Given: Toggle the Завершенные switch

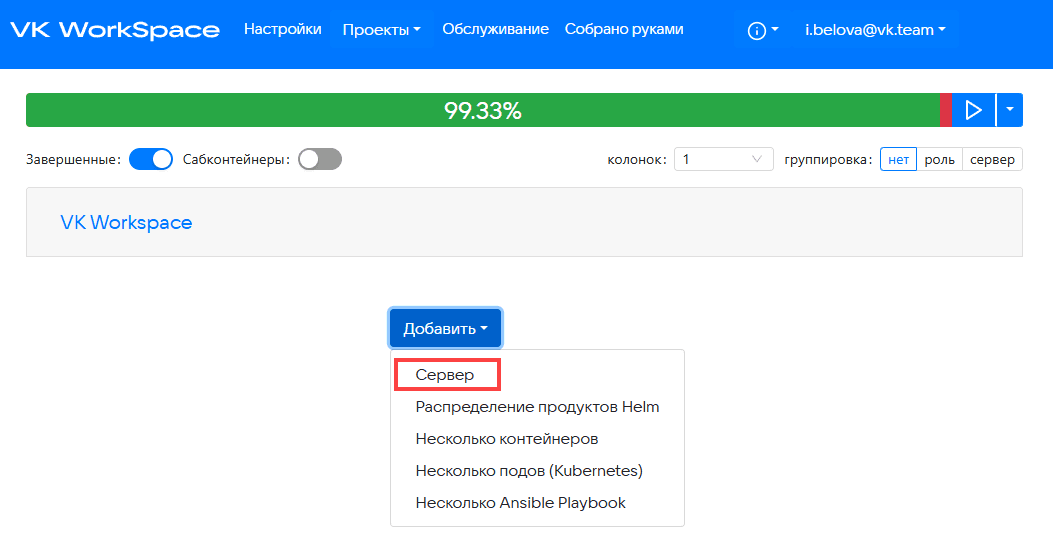Looking at the screenshot, I should click(x=150, y=159).
